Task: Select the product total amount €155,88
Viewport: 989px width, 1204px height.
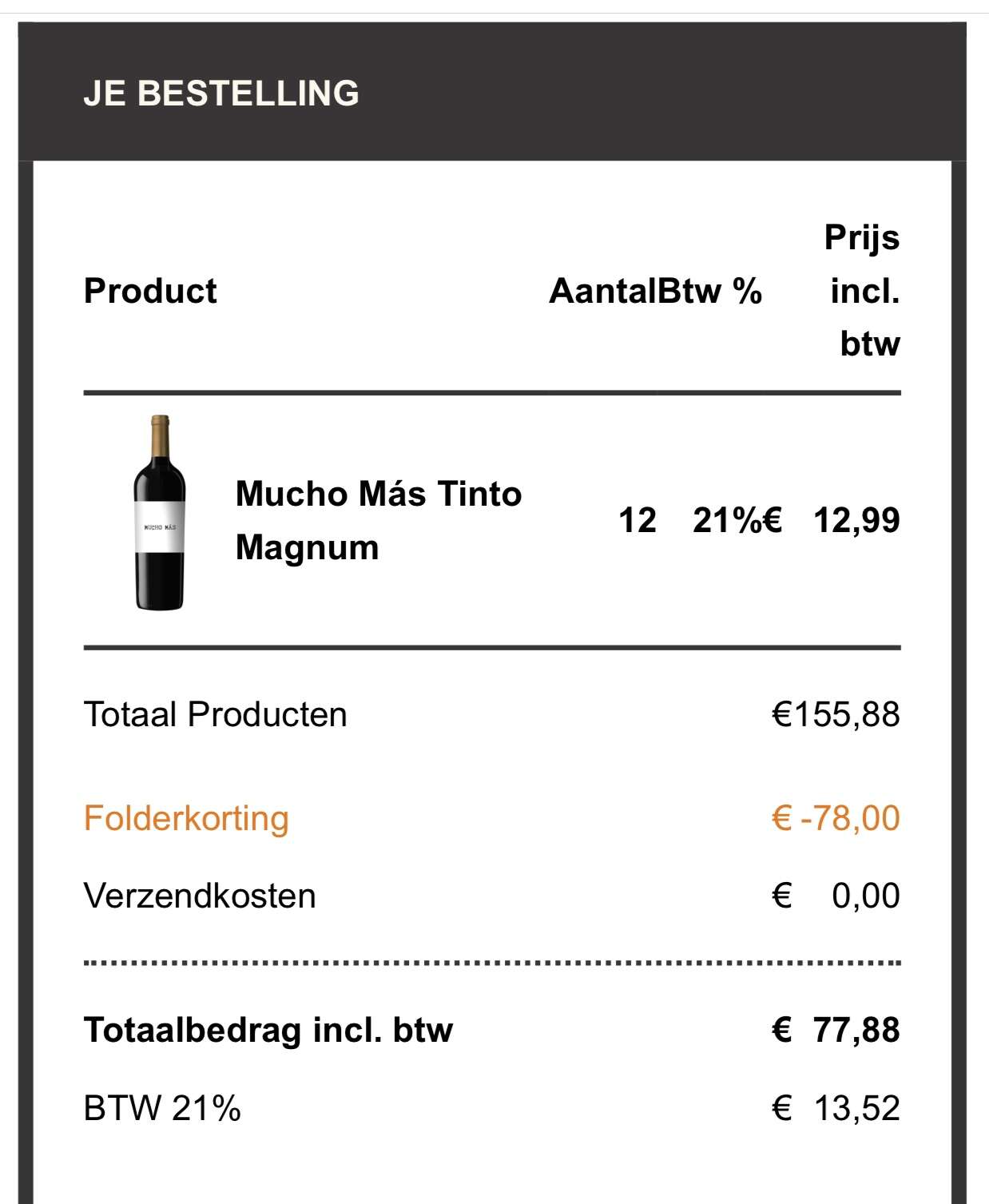Action: click(836, 714)
